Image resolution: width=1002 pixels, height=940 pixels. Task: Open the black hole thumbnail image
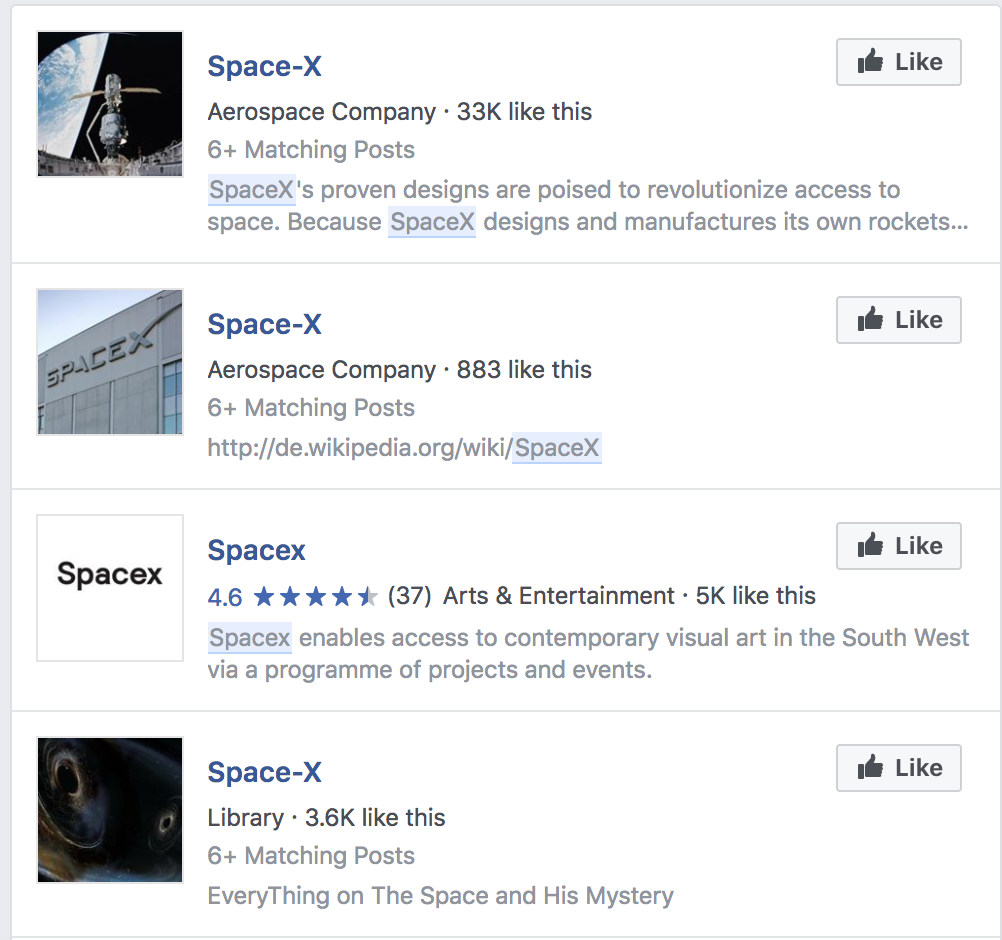click(x=110, y=810)
